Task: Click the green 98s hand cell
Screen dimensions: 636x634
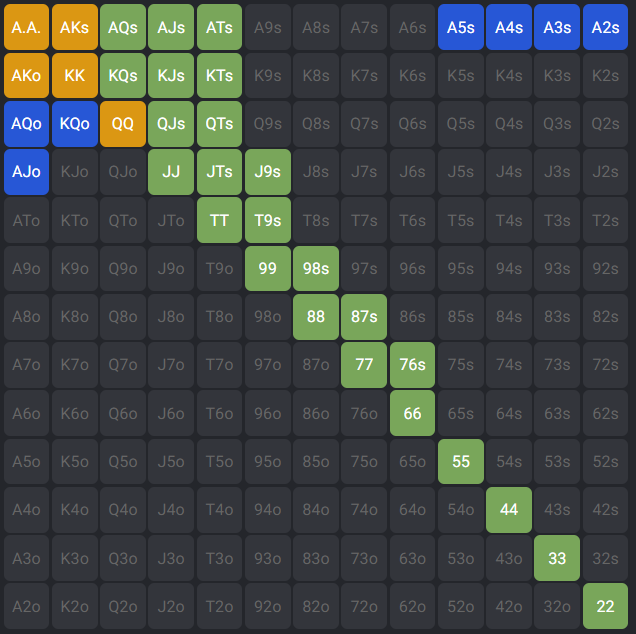Action: (316, 268)
